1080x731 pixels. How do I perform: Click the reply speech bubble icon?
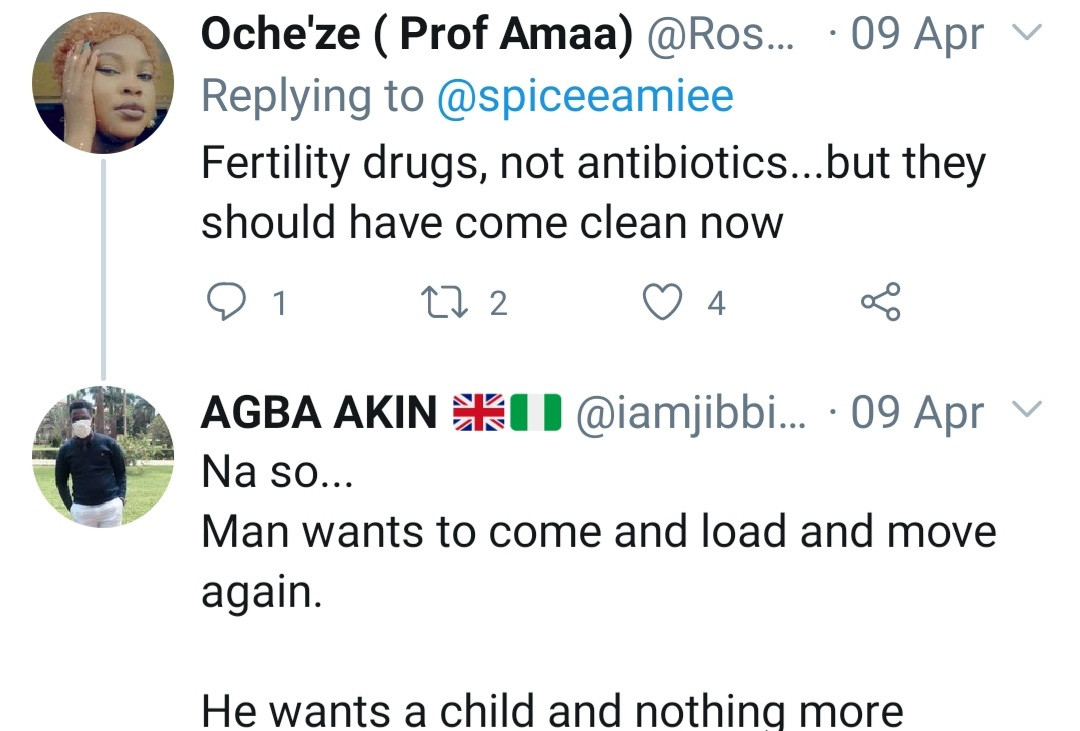[x=227, y=302]
